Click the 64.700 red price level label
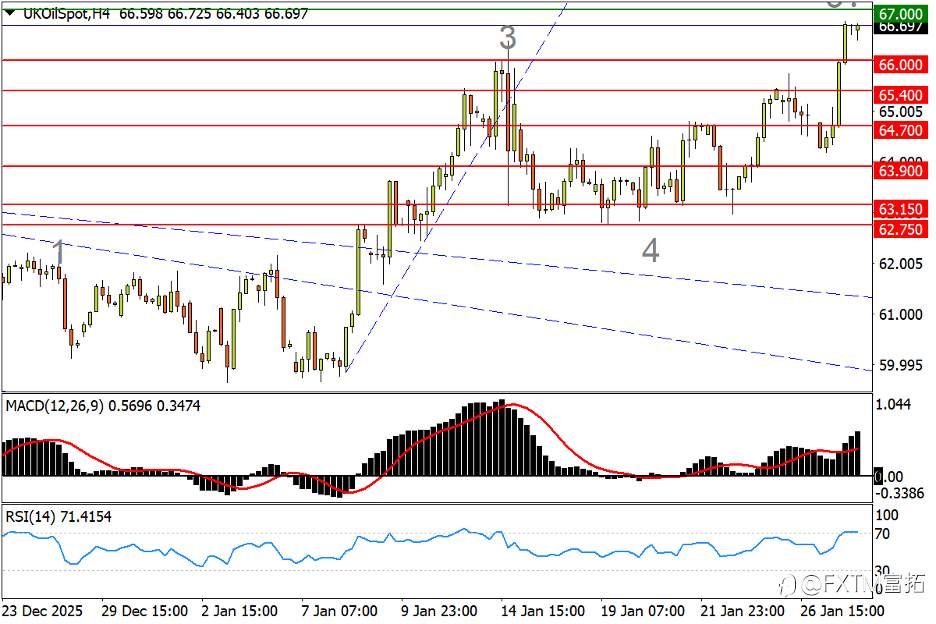The width and height of the screenshot is (936, 624). [901, 130]
